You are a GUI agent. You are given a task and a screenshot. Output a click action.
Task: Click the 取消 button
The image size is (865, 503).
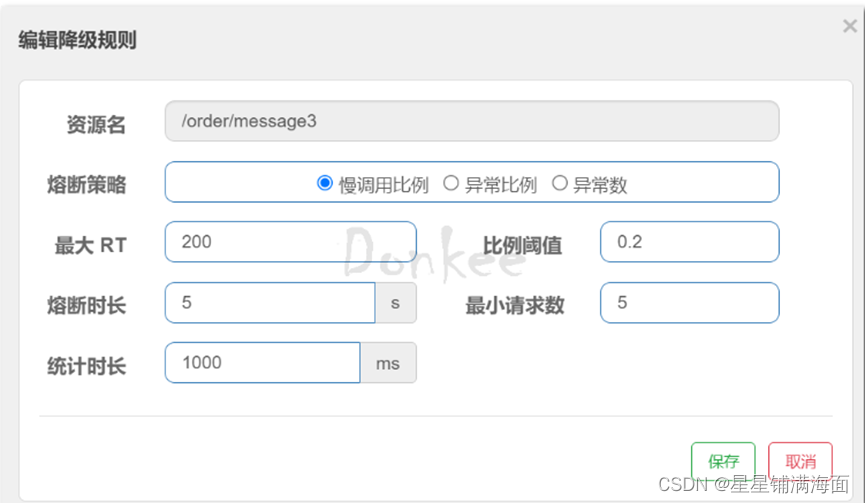(x=800, y=461)
